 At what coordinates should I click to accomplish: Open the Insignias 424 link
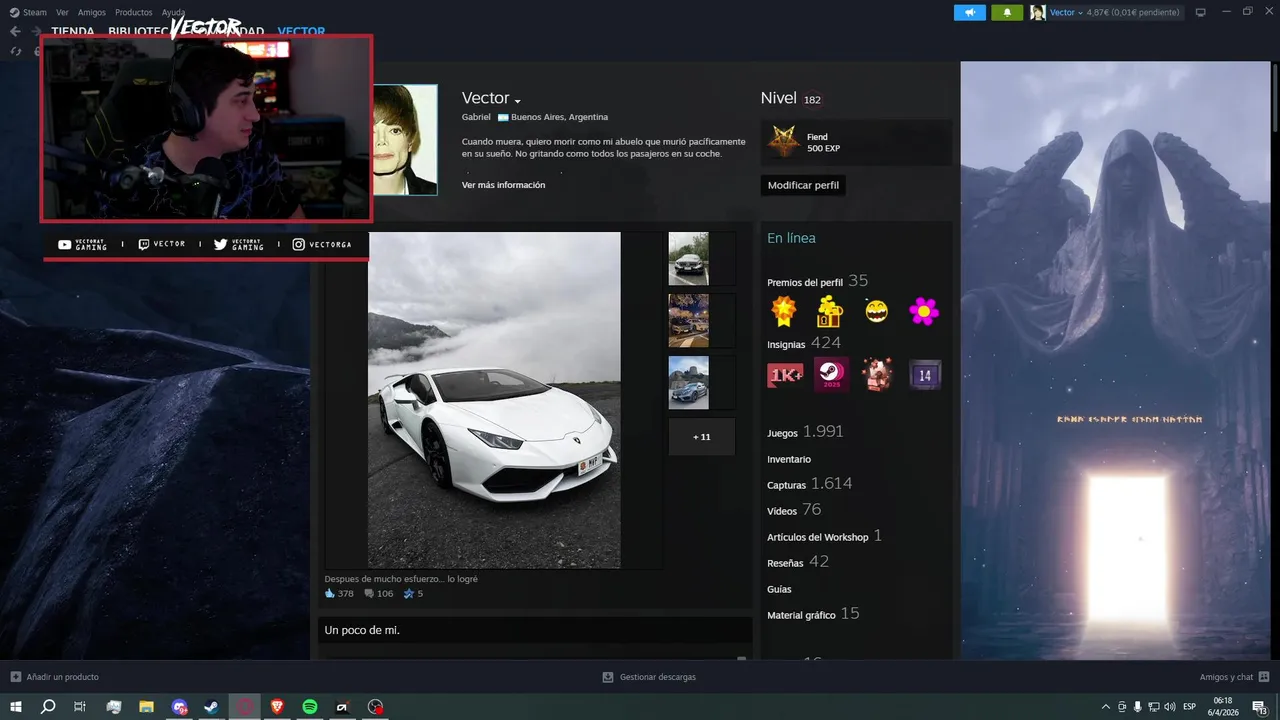(x=804, y=343)
